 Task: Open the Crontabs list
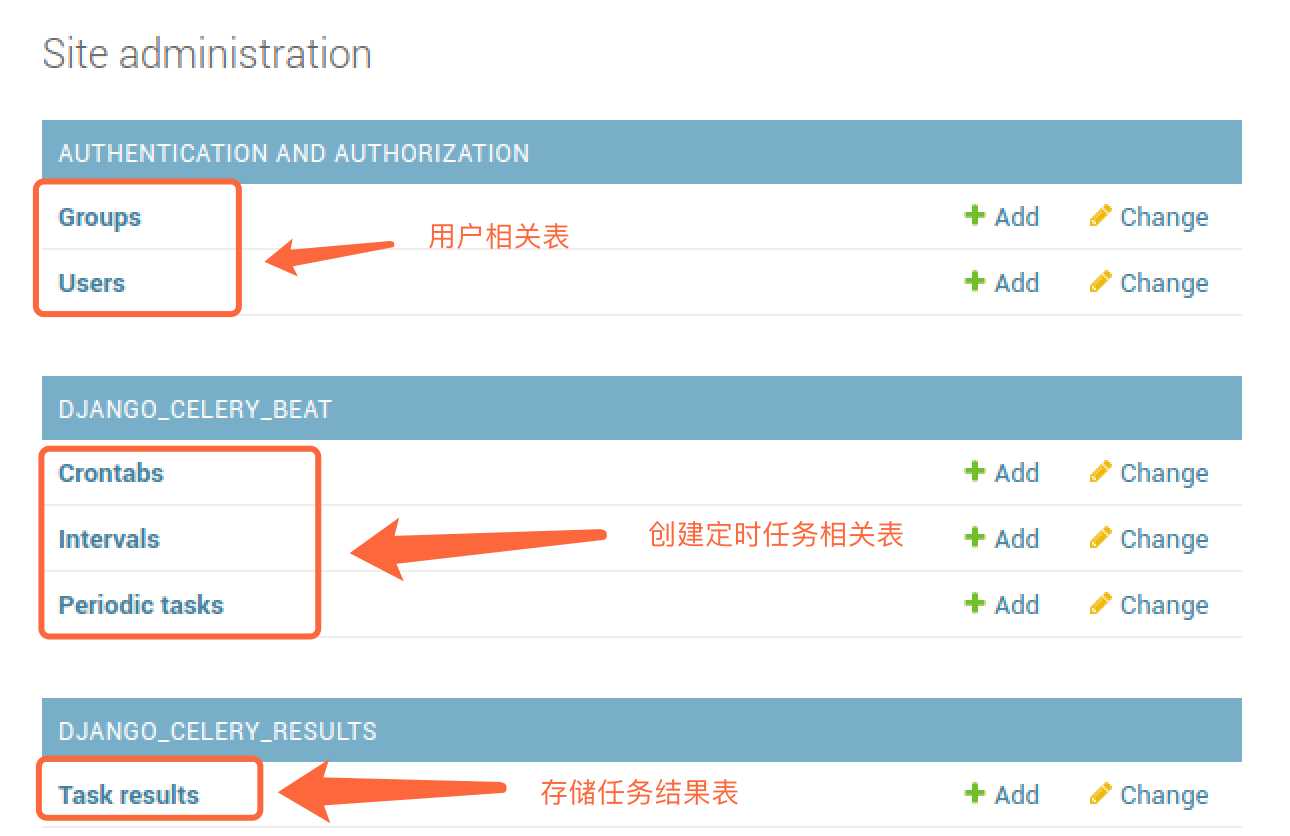(x=111, y=473)
